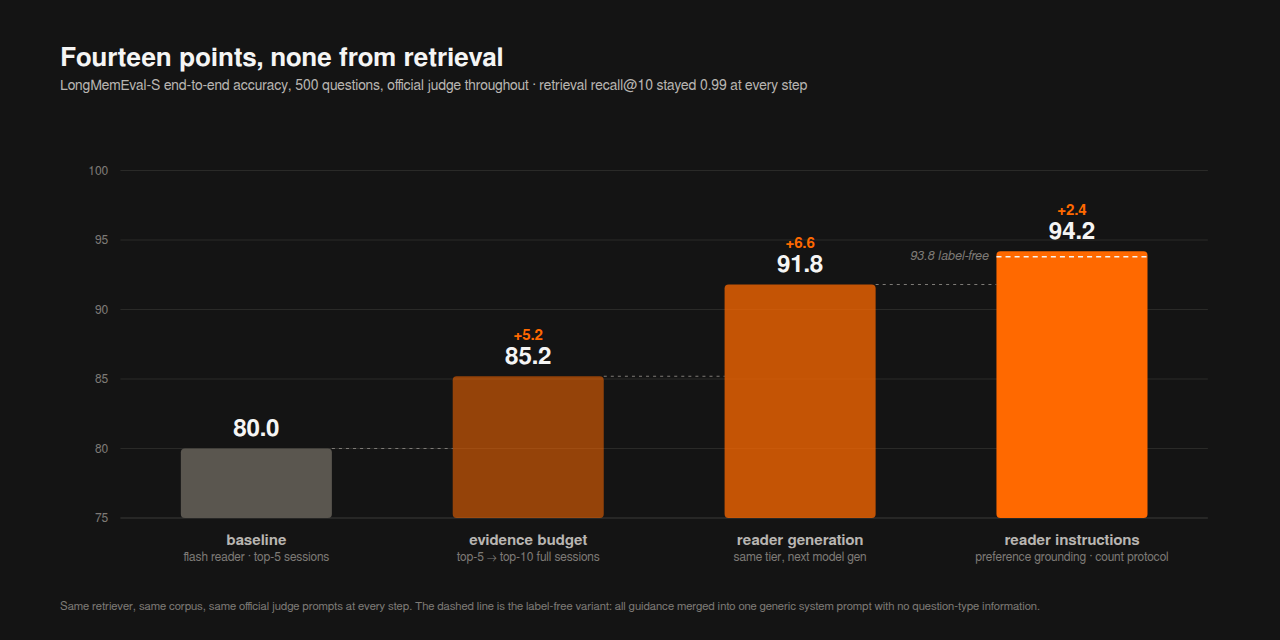Click the "flash reader · top-5 sessions" sublabel
The width and height of the screenshot is (1280, 640).
click(x=256, y=557)
